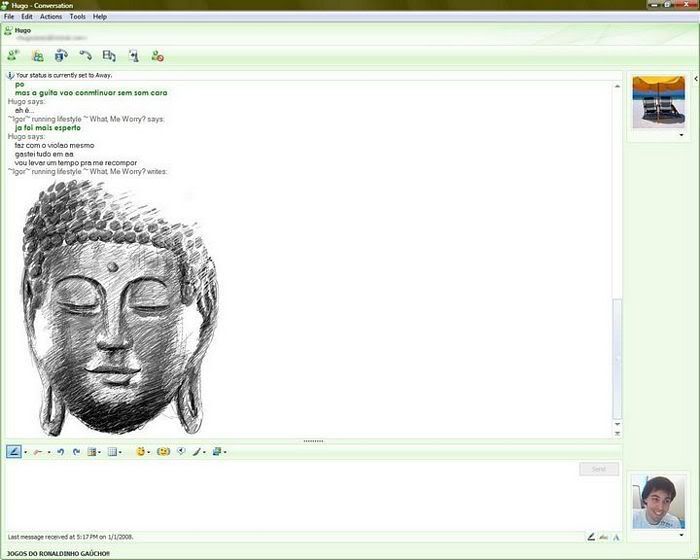Click the grid lines icon
The image size is (700, 560).
112,452
